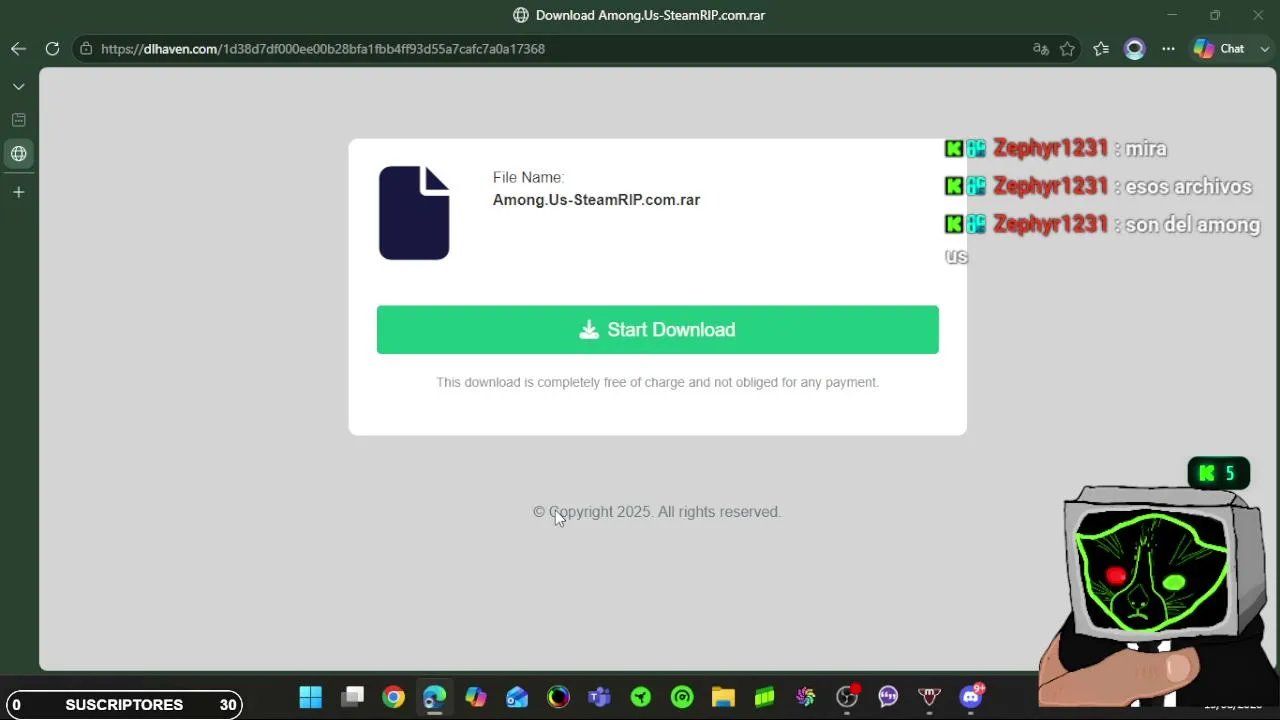This screenshot has height=720, width=1280.
Task: Select the active globe tab in sidebar
Action: (x=18, y=154)
